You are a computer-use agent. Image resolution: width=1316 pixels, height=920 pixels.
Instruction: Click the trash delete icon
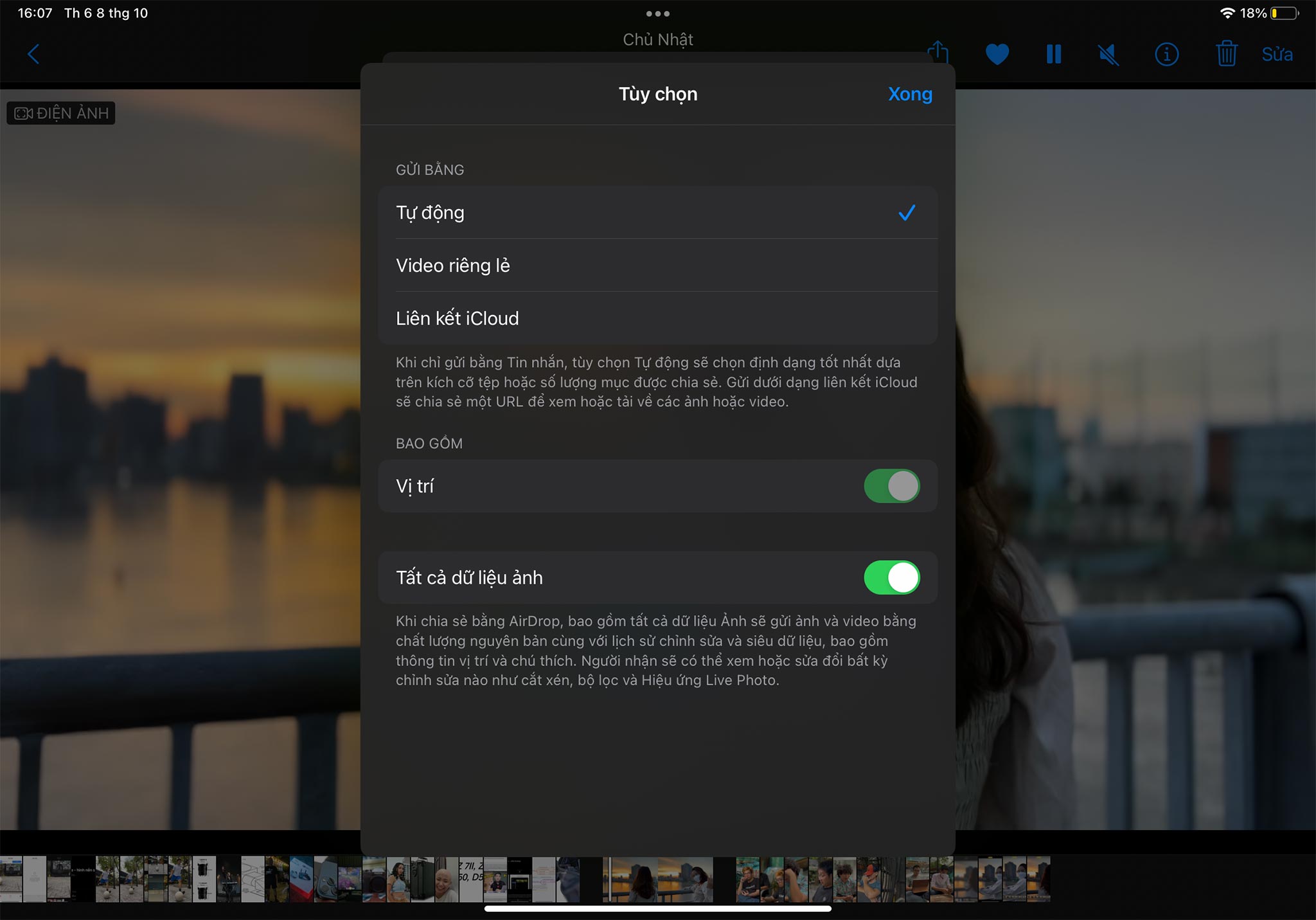[1226, 53]
